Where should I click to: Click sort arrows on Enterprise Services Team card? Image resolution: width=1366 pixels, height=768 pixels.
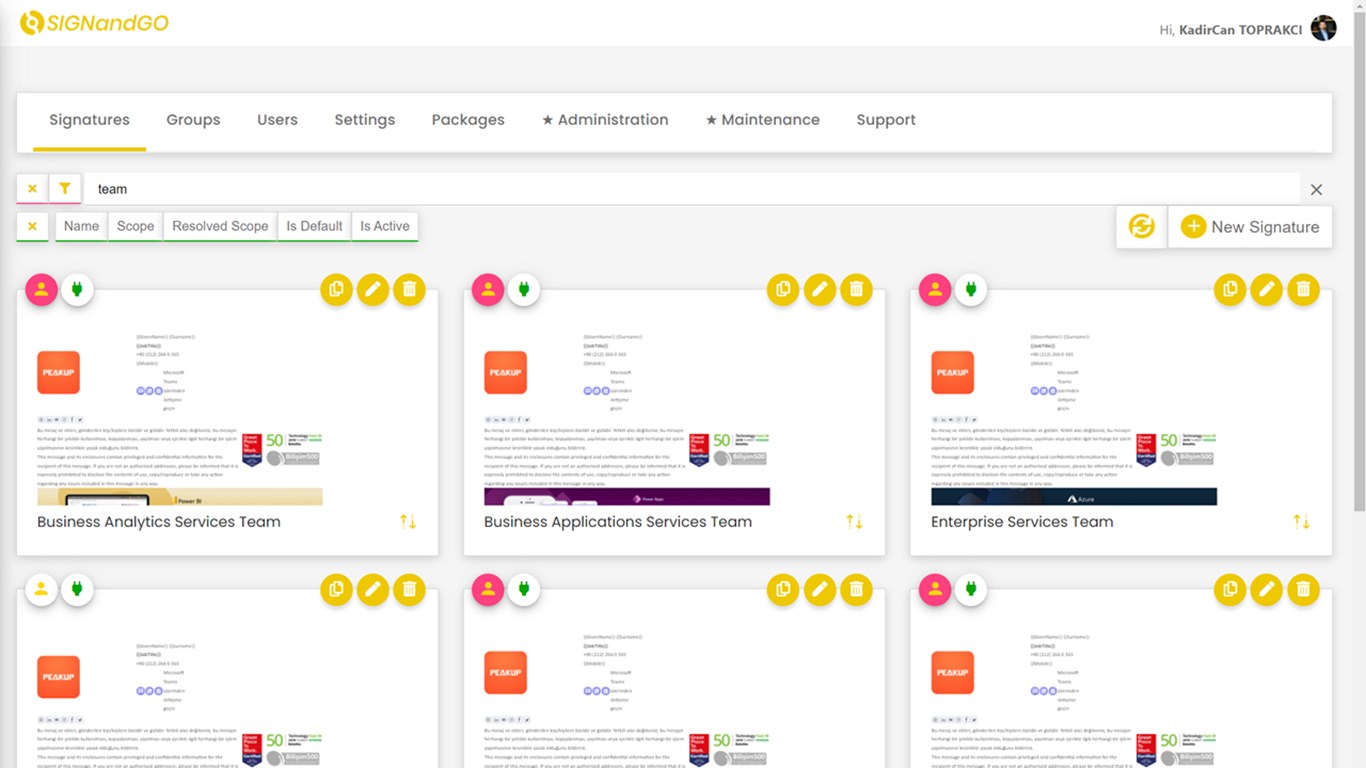[x=1301, y=521]
